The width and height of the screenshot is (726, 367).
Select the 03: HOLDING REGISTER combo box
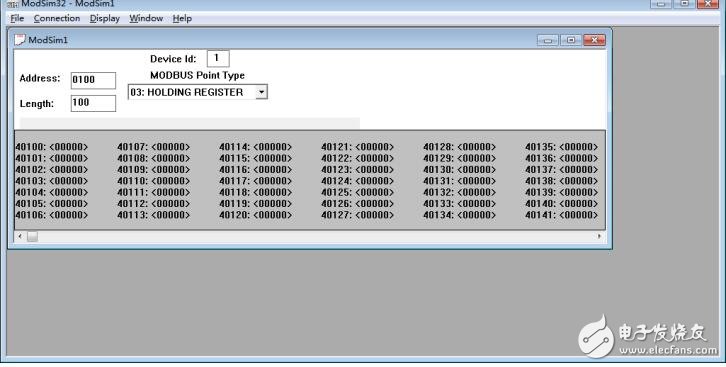tap(198, 92)
